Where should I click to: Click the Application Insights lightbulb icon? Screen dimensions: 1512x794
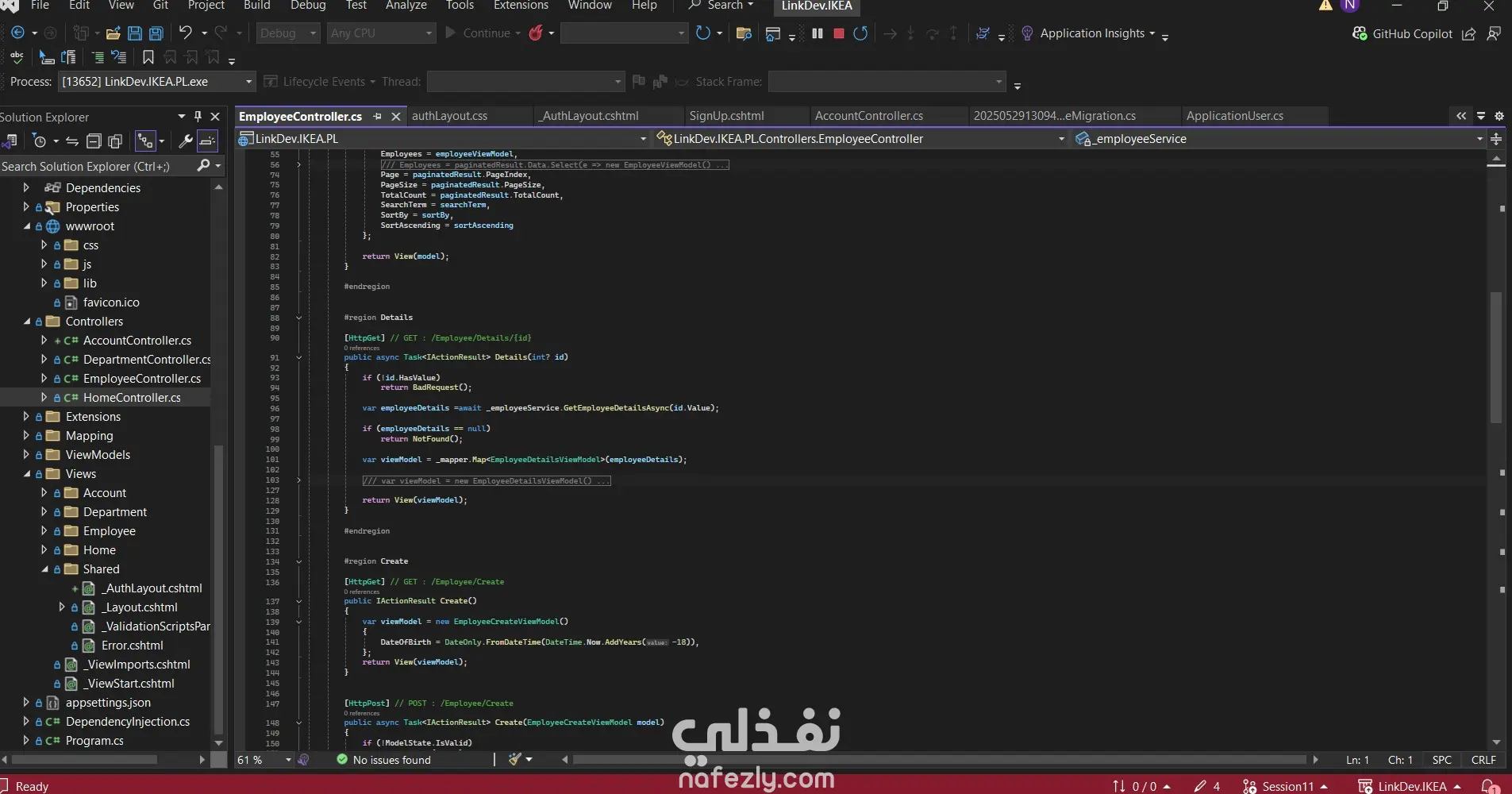[x=1027, y=33]
